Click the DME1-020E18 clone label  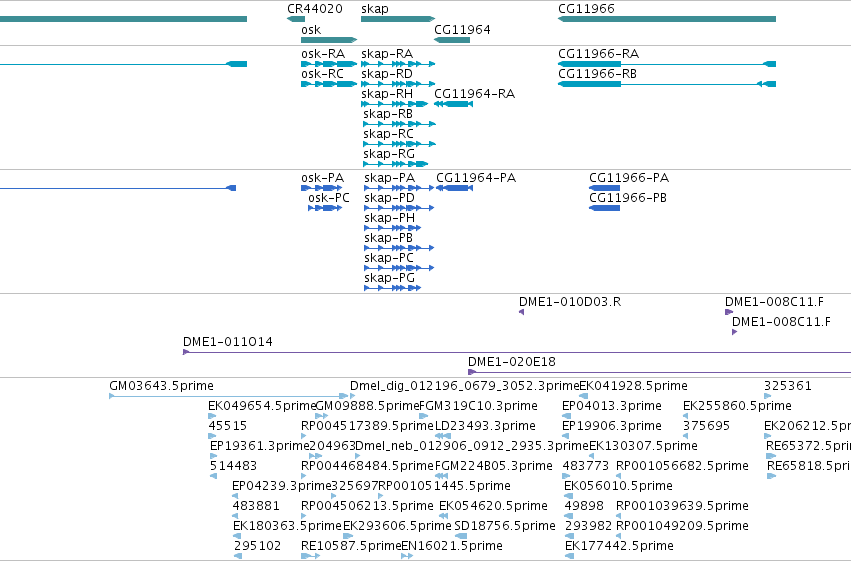coord(512,362)
